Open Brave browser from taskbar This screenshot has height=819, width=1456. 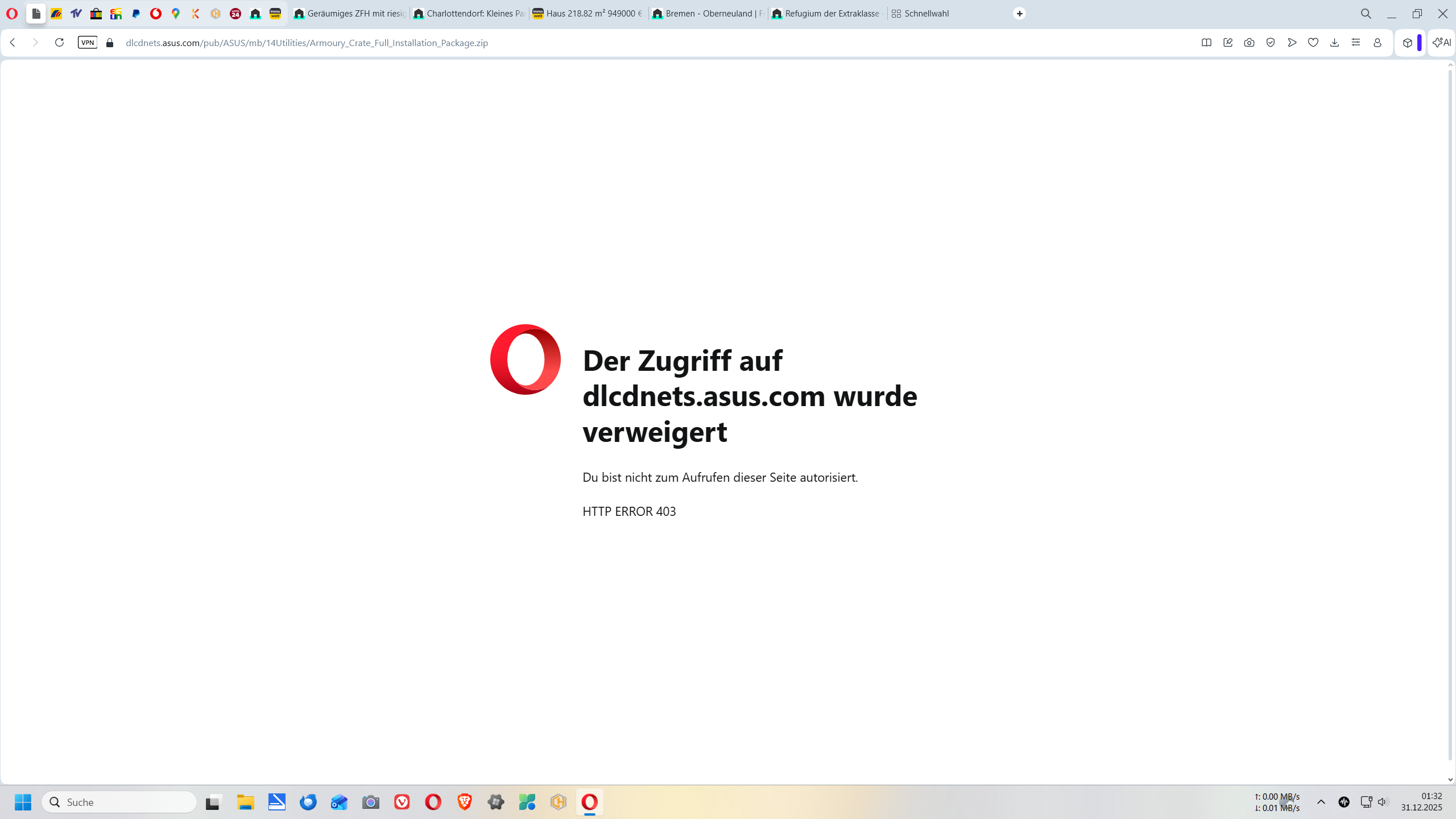(465, 802)
